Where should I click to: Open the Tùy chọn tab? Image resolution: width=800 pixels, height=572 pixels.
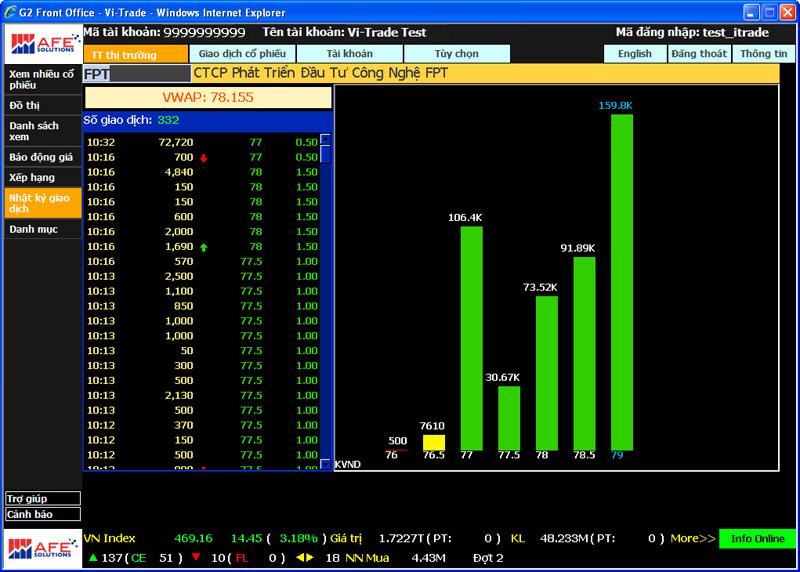(x=457, y=54)
